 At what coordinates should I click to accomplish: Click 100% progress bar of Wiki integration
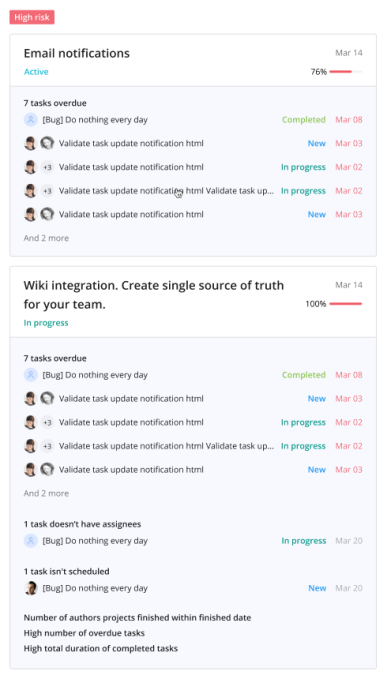click(346, 304)
